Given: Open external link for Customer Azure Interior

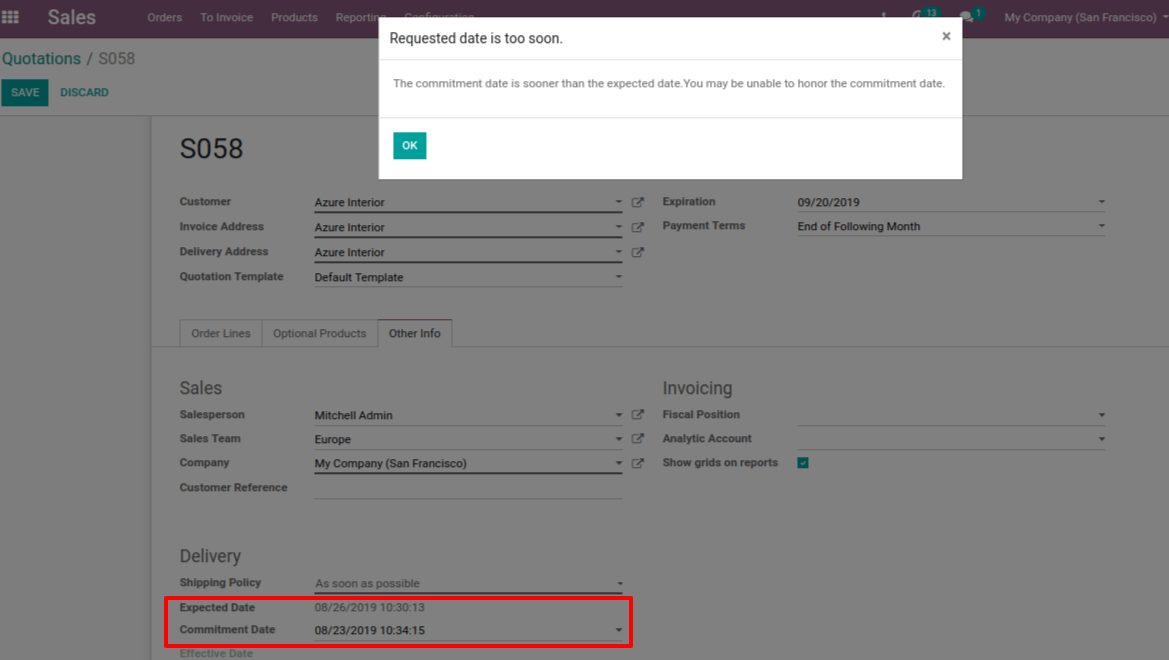Looking at the screenshot, I should pyautogui.click(x=637, y=202).
